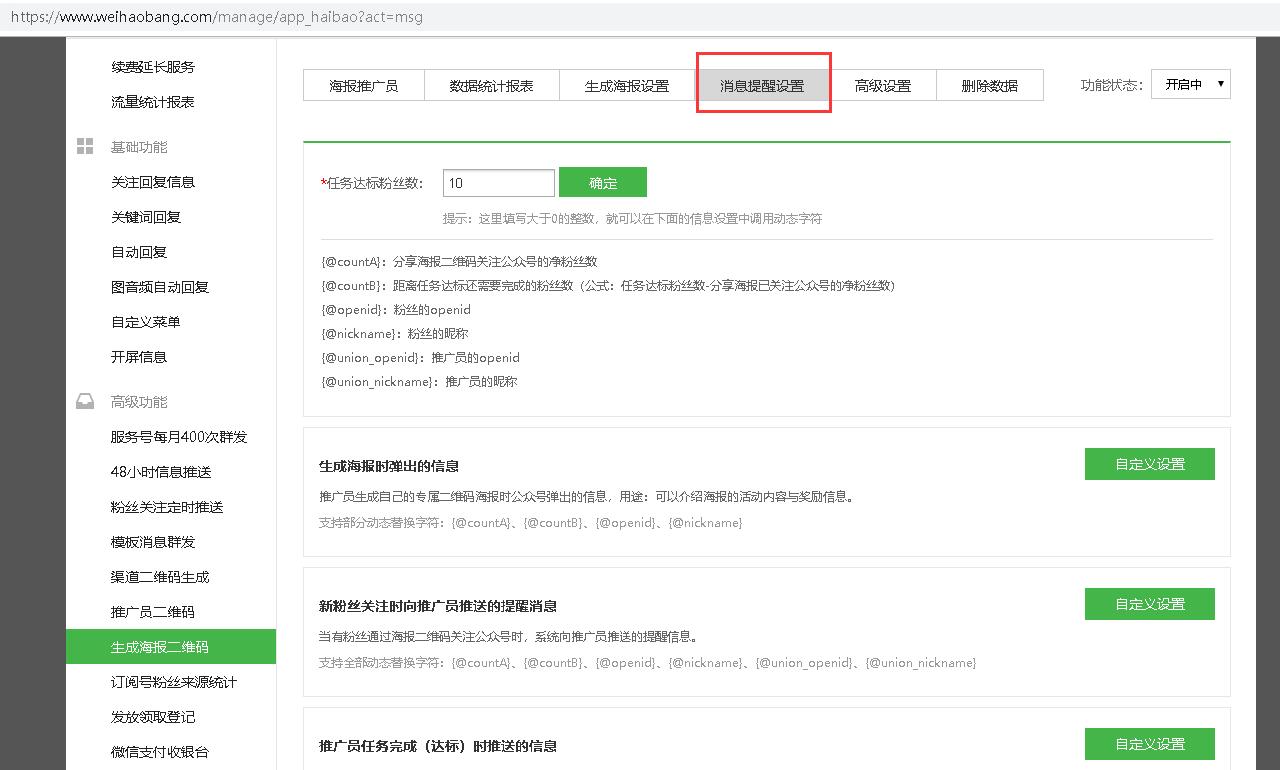The height and width of the screenshot is (770, 1280).
Task: Go to the 生成海报设置 tab
Action: pyautogui.click(x=627, y=86)
